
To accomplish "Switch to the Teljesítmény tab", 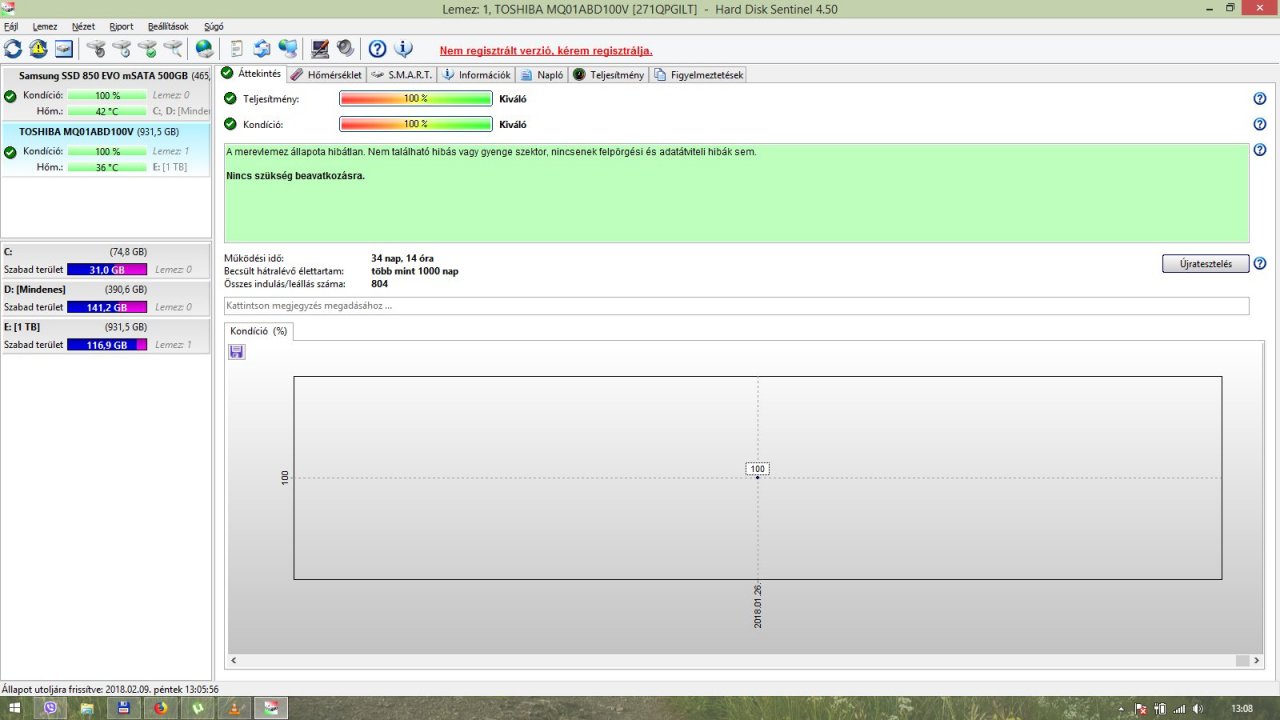I will [x=609, y=75].
